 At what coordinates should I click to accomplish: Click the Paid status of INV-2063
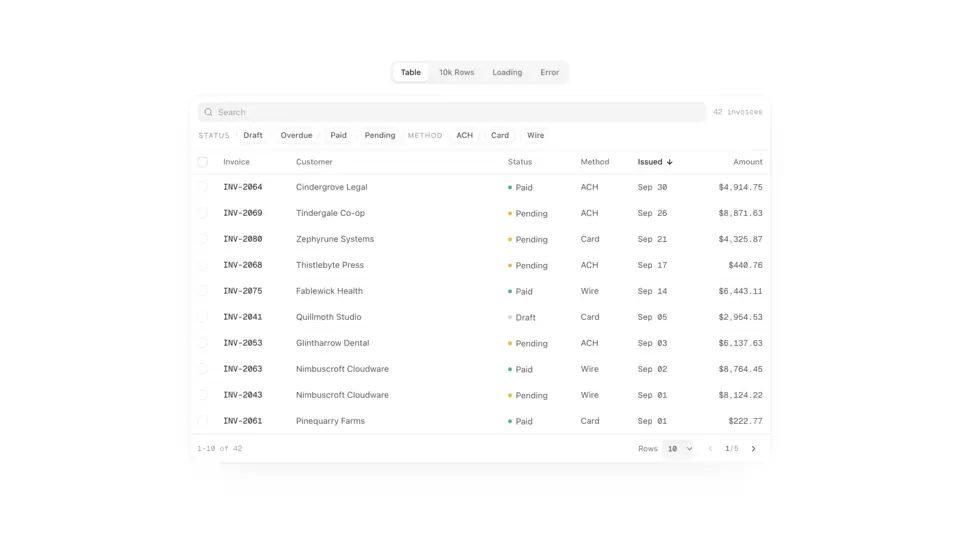[520, 370]
